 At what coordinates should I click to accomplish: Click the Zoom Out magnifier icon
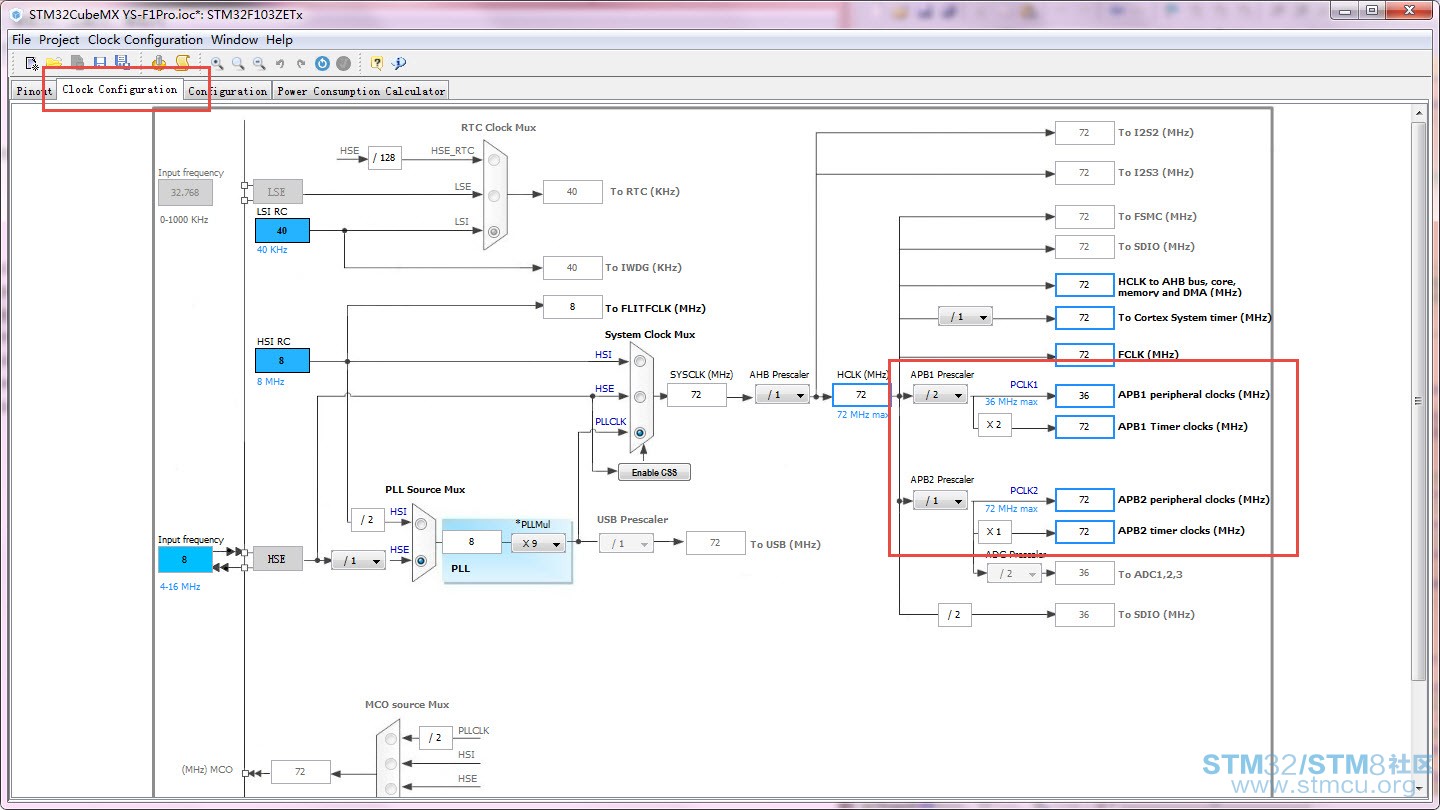tap(259, 63)
